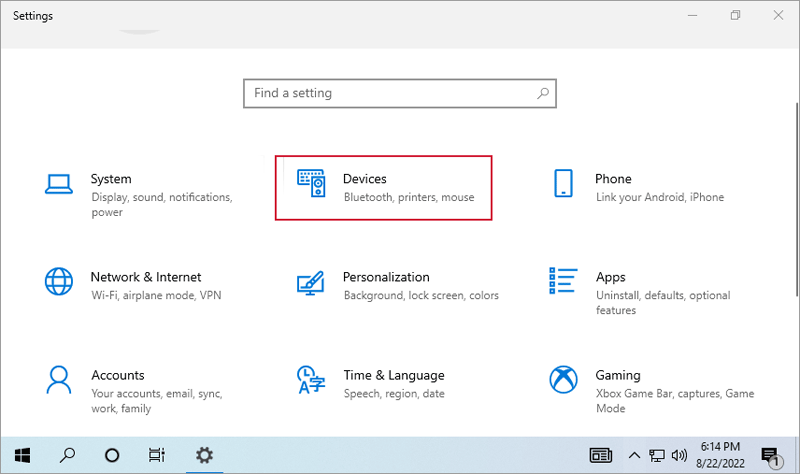Viewport: 800px width, 474px height.
Task: Open the Gaming settings title
Action: coord(617,376)
